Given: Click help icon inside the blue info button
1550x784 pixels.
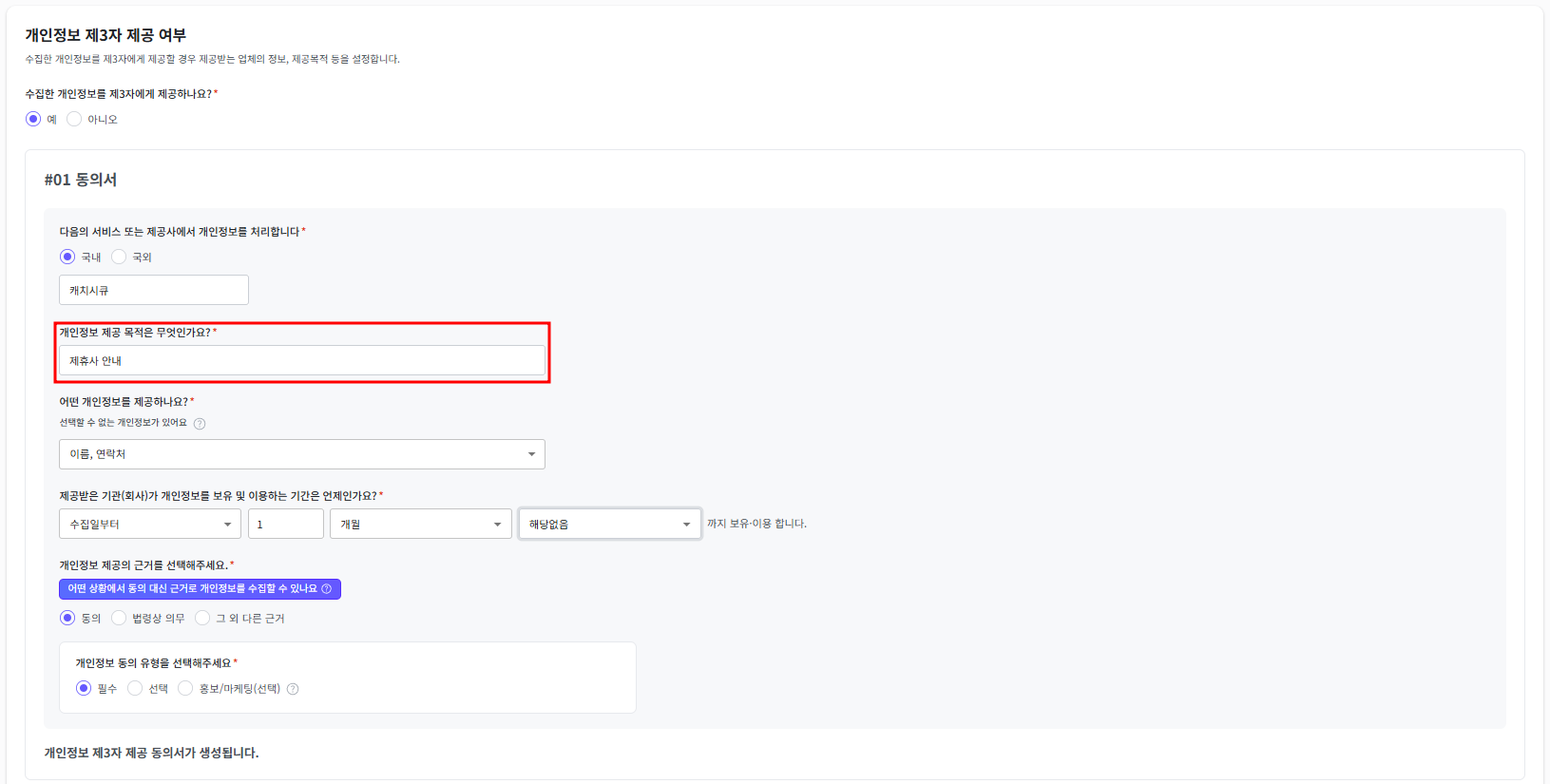Looking at the screenshot, I should pos(327,589).
